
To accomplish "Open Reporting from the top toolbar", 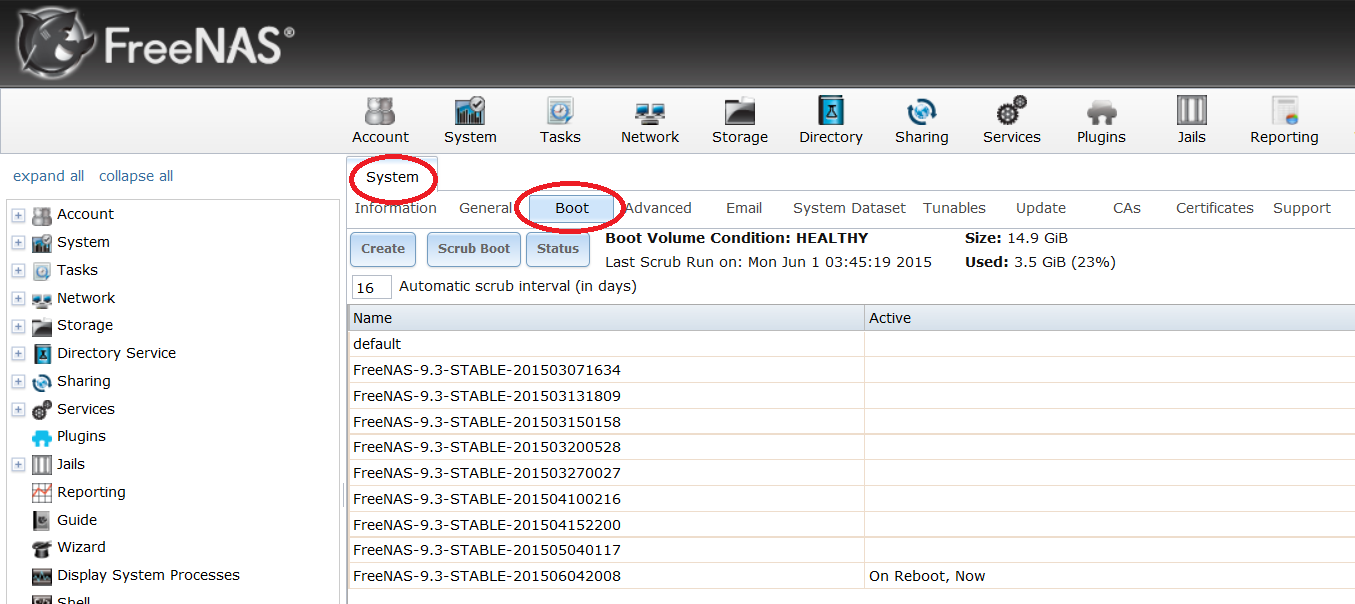I will tap(1284, 121).
